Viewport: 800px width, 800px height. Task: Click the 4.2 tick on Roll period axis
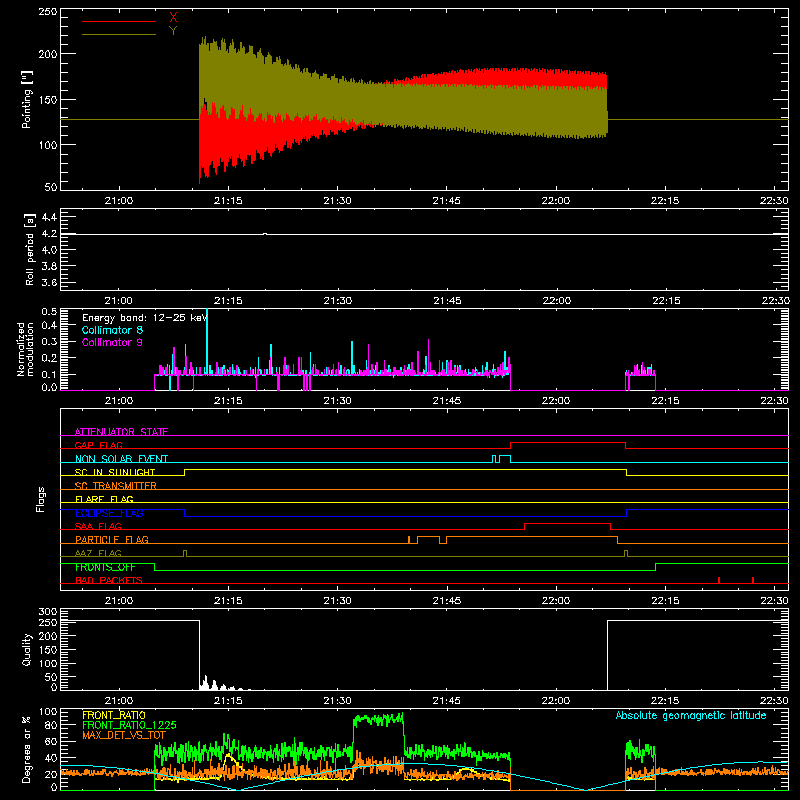click(49, 234)
